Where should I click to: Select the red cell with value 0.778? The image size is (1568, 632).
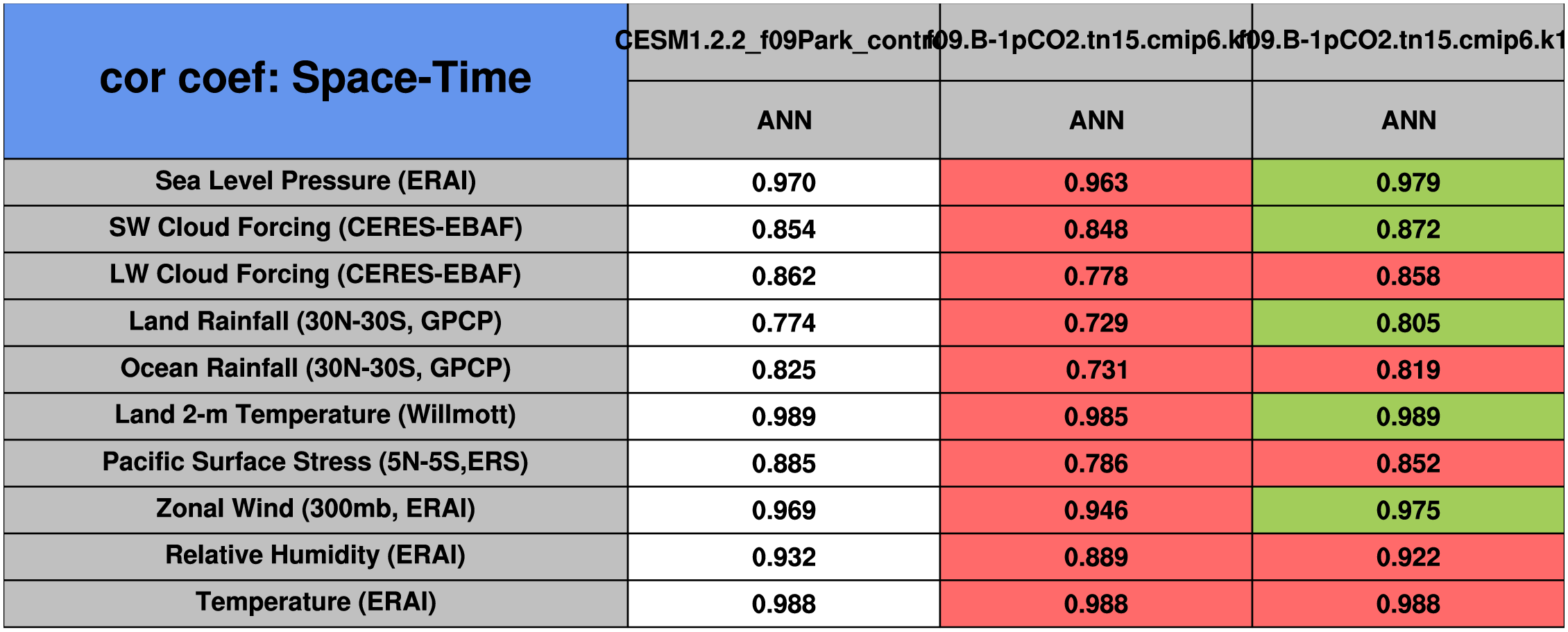1096,276
